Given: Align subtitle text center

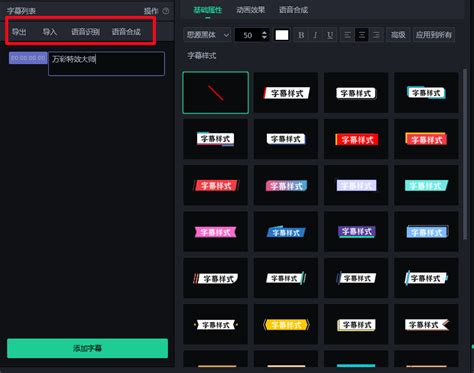Looking at the screenshot, I should pyautogui.click(x=362, y=35).
